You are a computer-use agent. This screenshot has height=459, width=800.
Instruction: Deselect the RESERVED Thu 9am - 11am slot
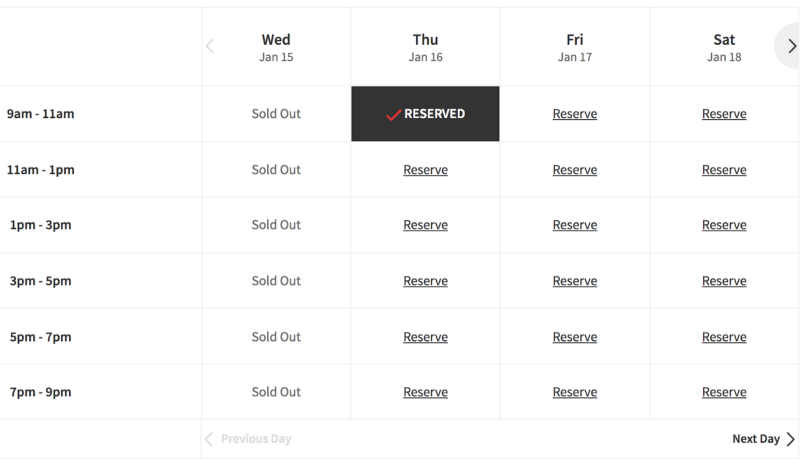click(x=425, y=114)
